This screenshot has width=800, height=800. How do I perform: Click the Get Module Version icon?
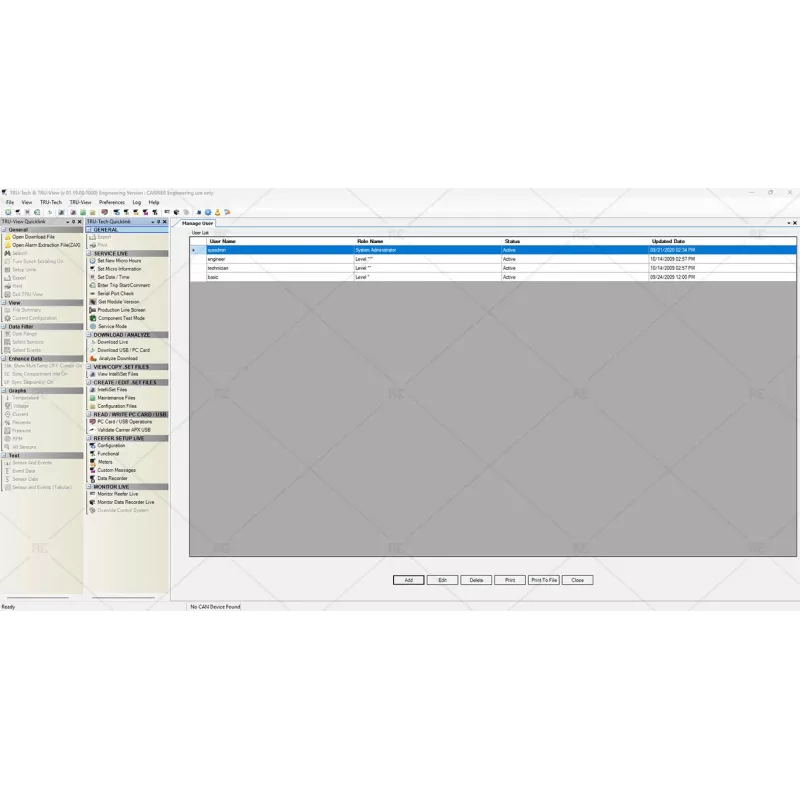(x=92, y=301)
